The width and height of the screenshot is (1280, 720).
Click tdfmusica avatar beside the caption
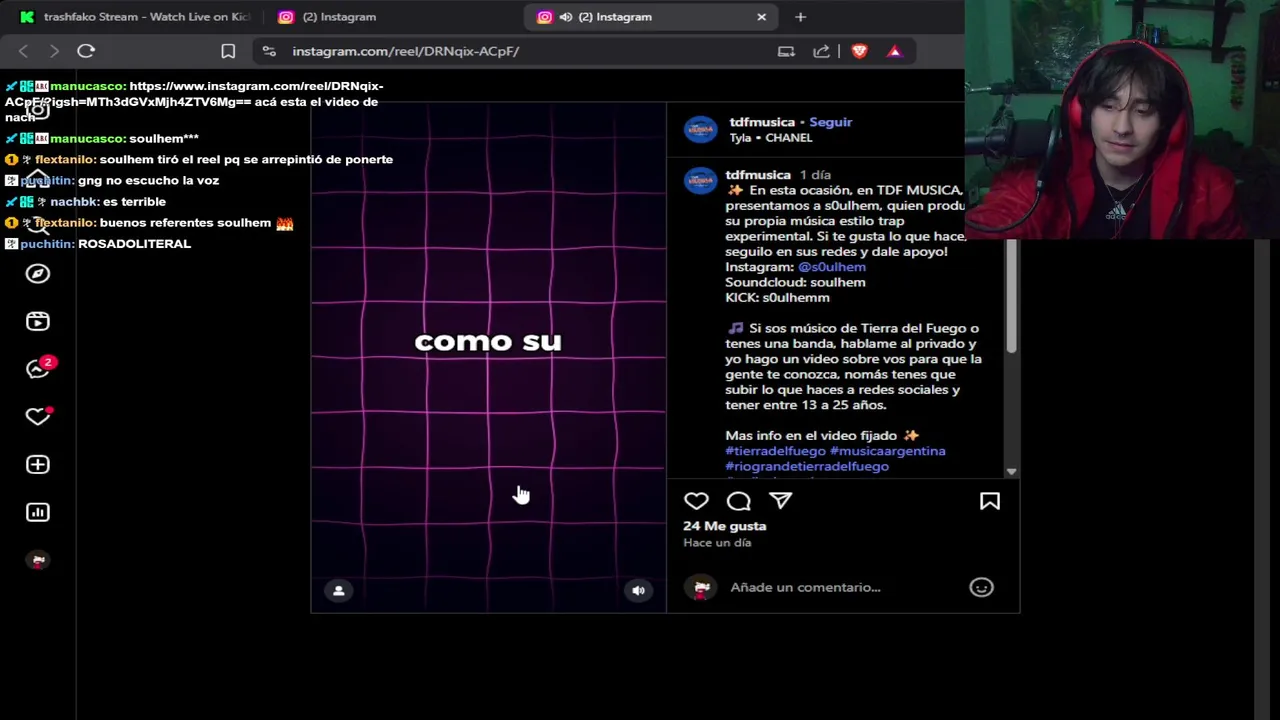click(x=700, y=181)
